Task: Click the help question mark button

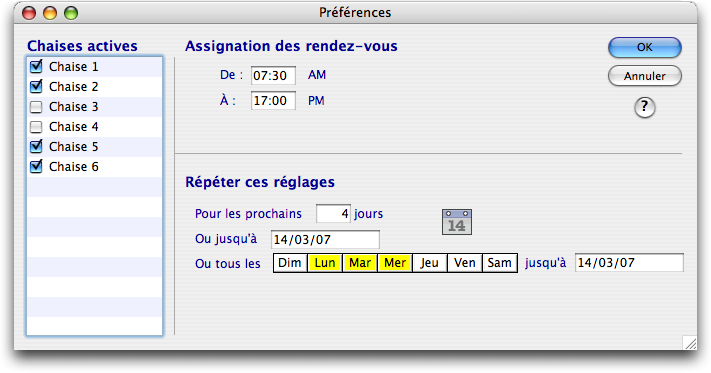Action: point(644,107)
